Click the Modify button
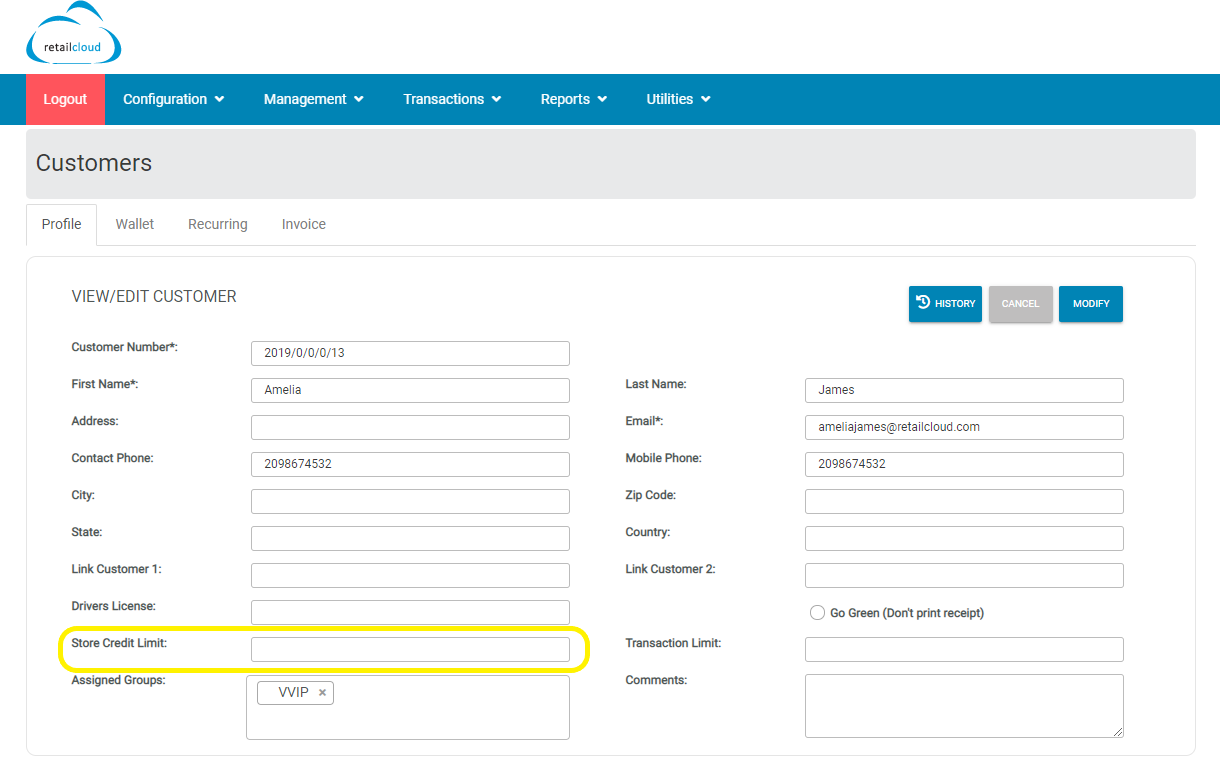Viewport: 1220px width, 773px height. click(1091, 304)
